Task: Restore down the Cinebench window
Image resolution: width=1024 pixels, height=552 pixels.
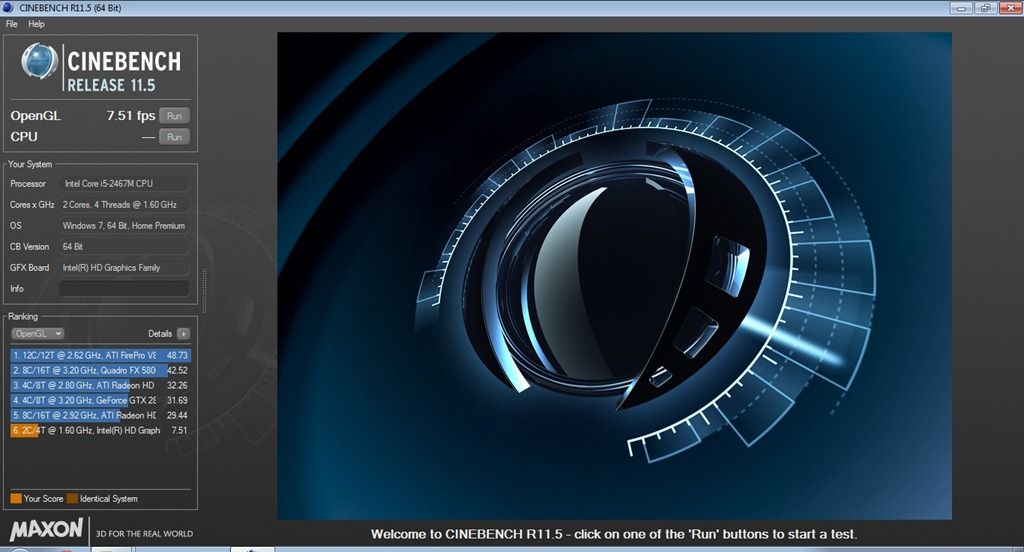Action: click(x=985, y=8)
